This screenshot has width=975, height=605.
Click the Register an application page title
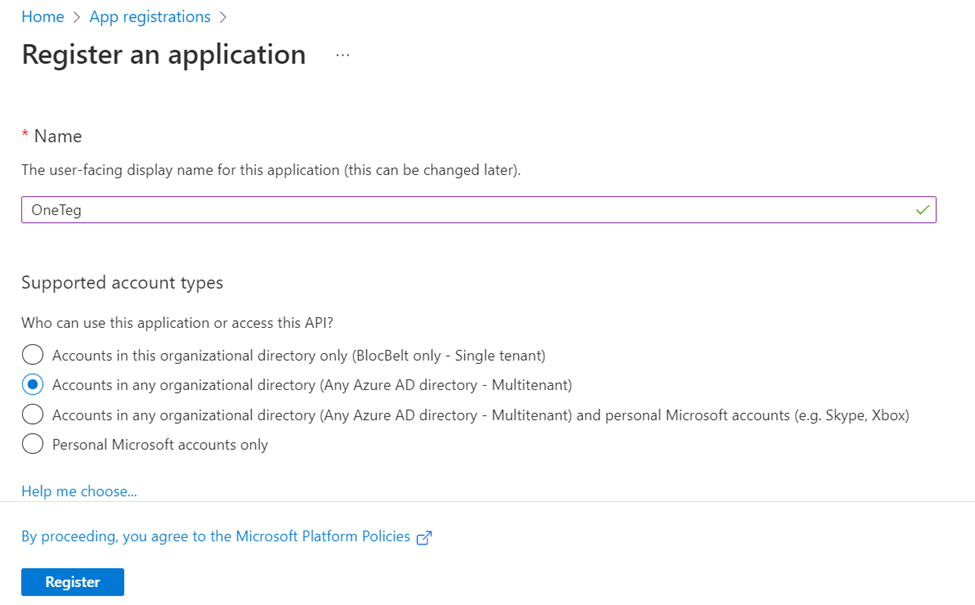[164, 54]
